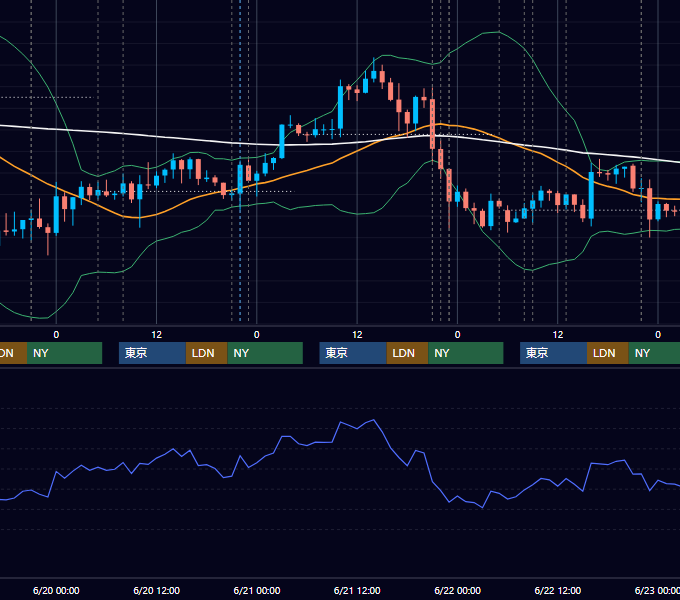Select the 東京 session block on 6/20
This screenshot has width=680, height=600.
coord(152,353)
